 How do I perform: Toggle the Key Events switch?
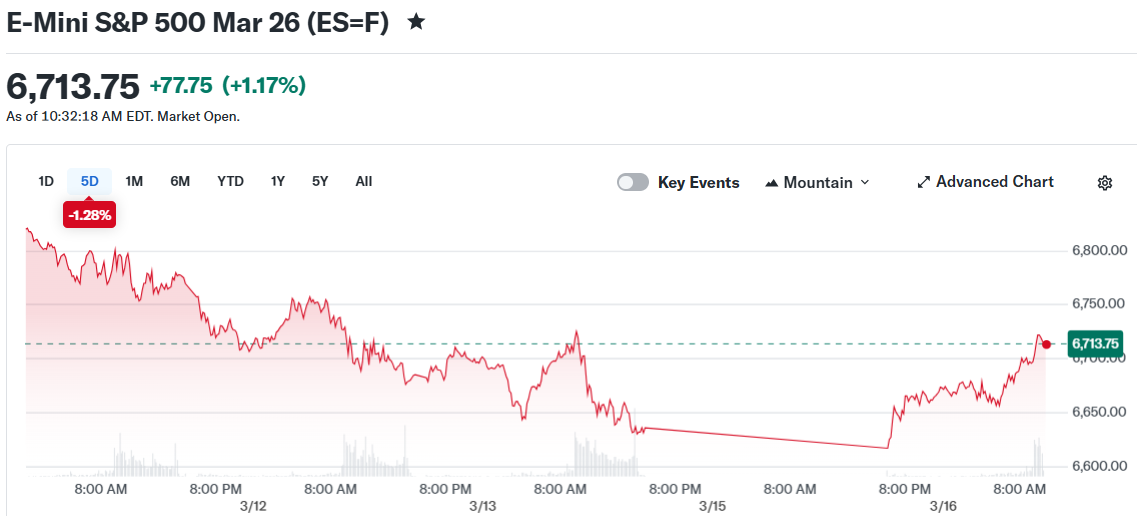click(633, 182)
